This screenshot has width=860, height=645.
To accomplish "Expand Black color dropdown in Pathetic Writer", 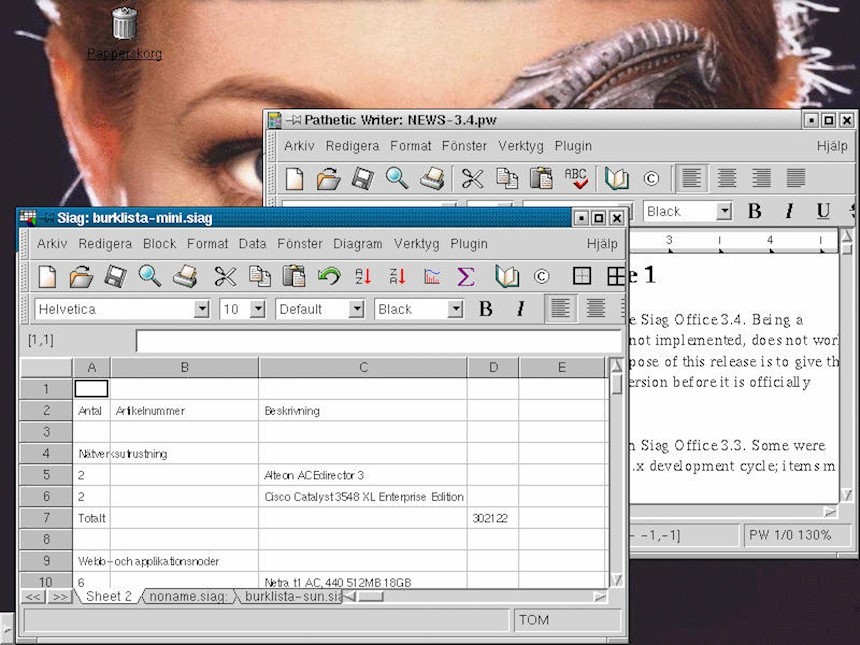I will point(725,211).
